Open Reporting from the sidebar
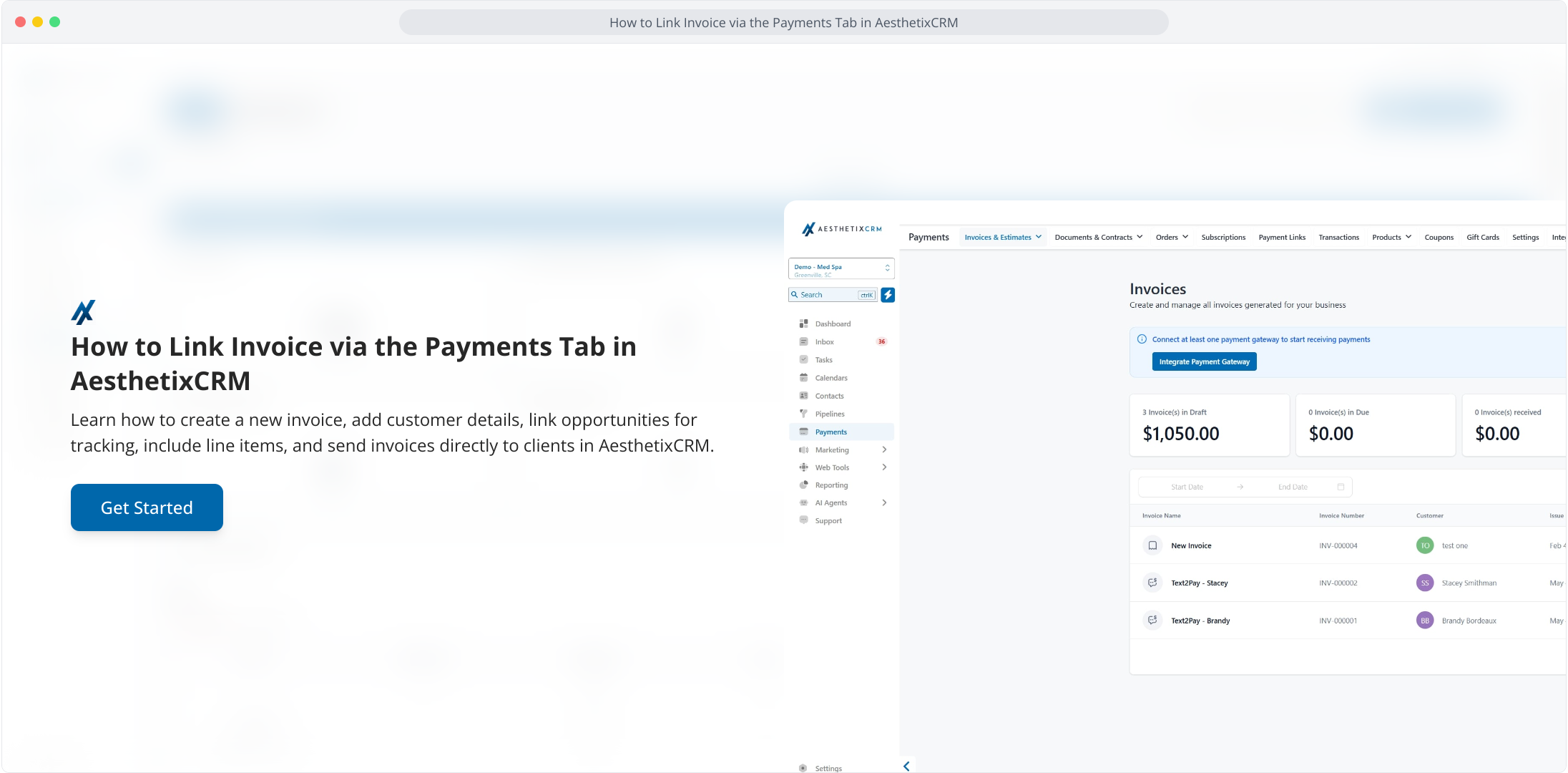The height and width of the screenshot is (773, 1568). [830, 485]
